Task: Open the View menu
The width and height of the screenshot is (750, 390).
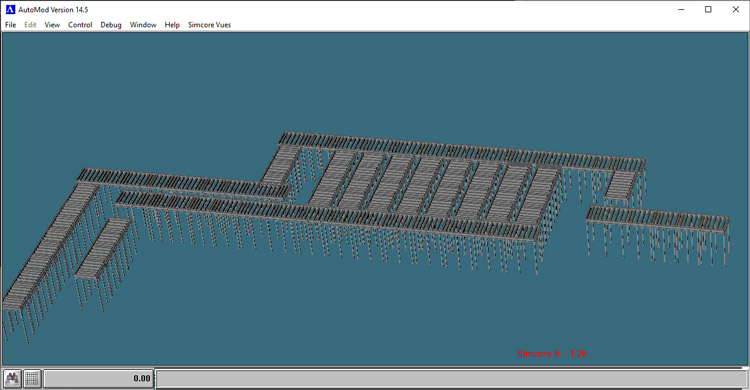Action: point(52,25)
